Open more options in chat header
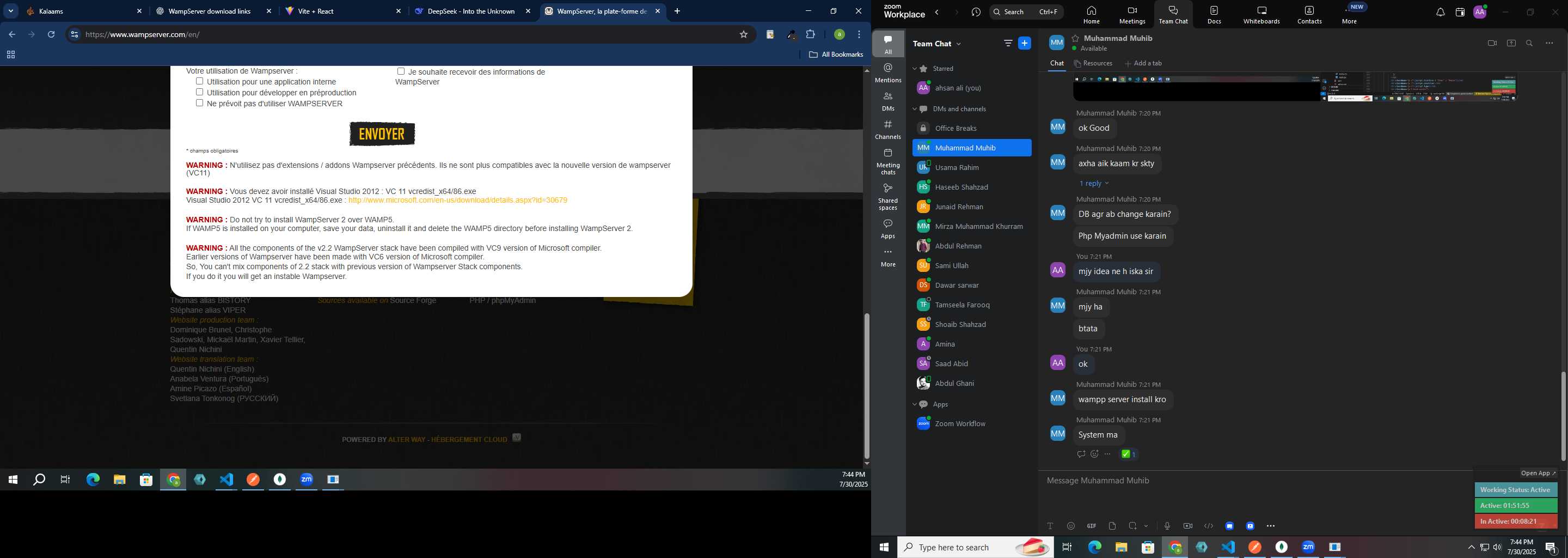 click(1549, 43)
